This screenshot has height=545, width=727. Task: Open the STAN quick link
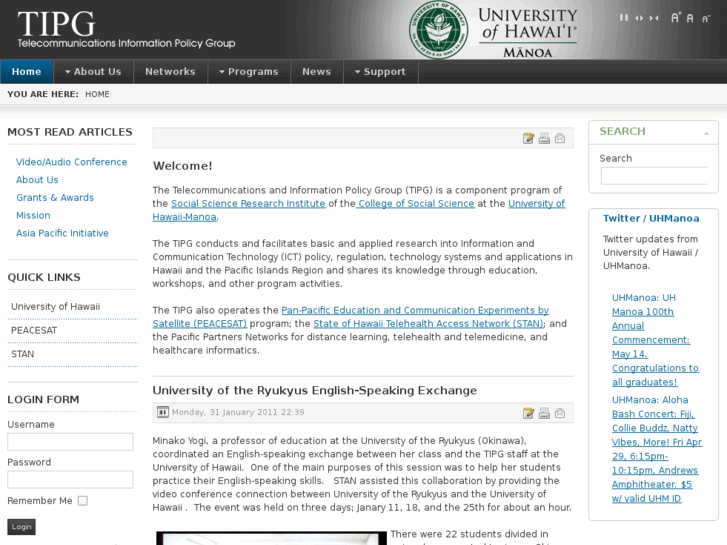(x=22, y=354)
